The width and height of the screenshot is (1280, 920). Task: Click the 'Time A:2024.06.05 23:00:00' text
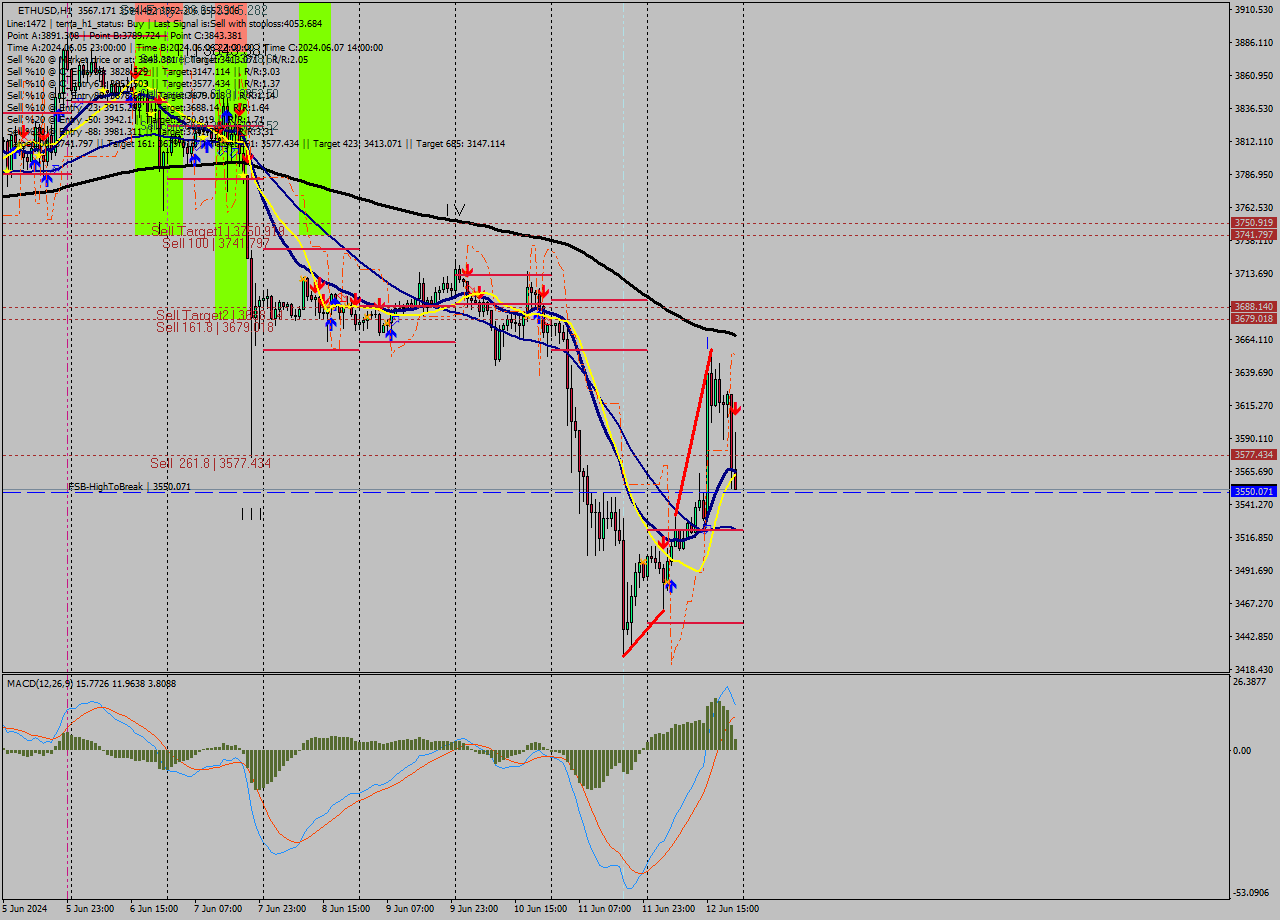(x=66, y=47)
